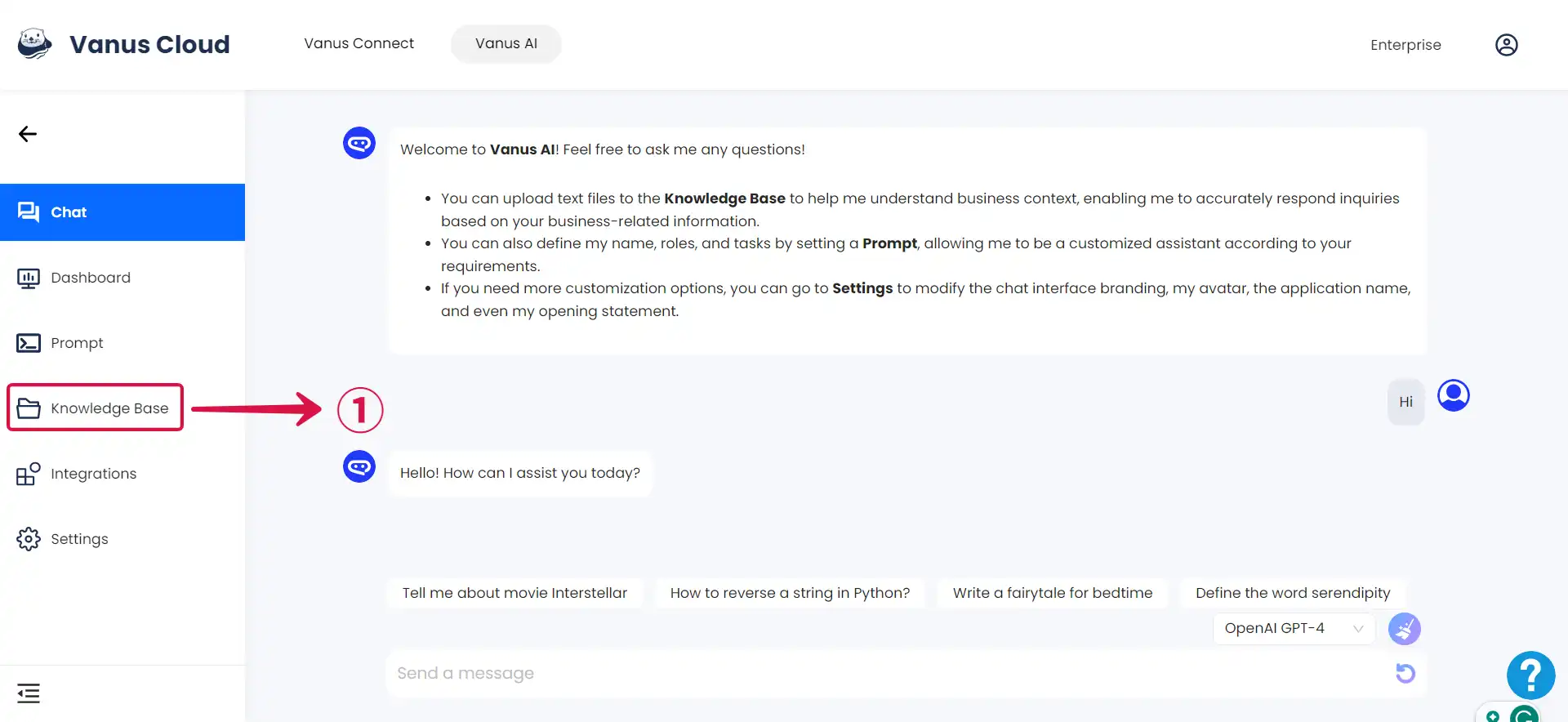Click the 'Hello! How can I assist' reply
The height and width of the screenshot is (722, 1568).
pos(520,473)
